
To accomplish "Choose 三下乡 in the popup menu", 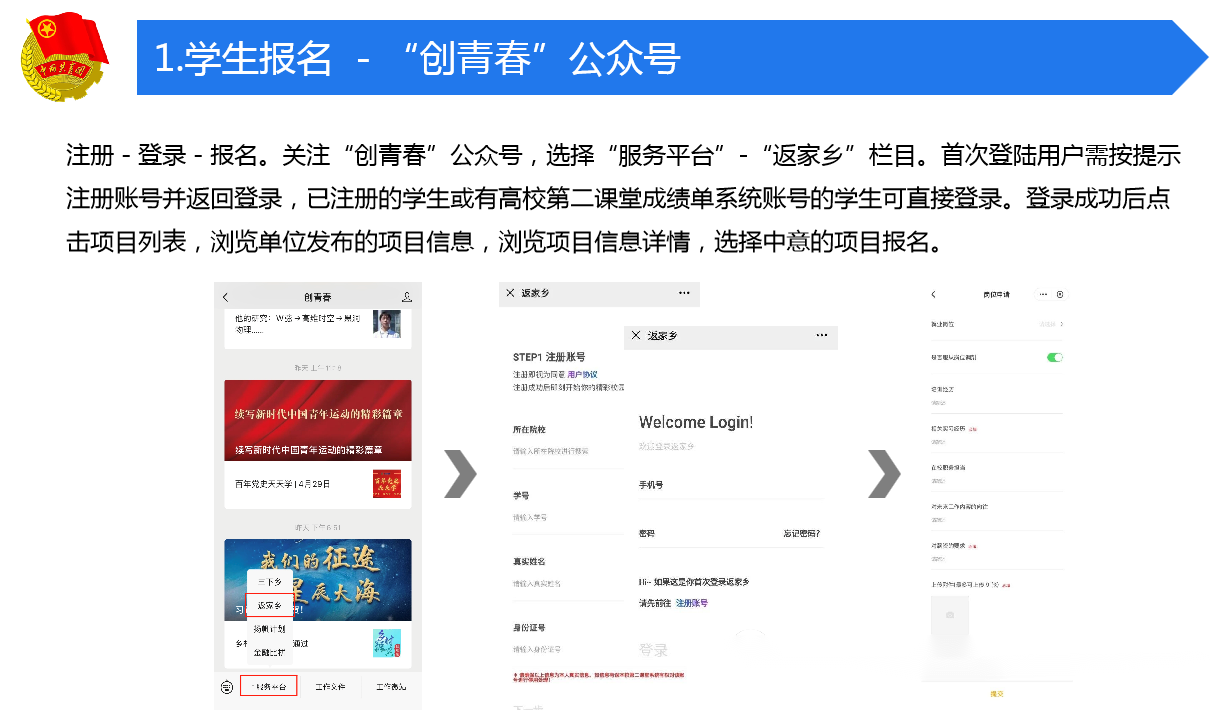I will tap(270, 581).
